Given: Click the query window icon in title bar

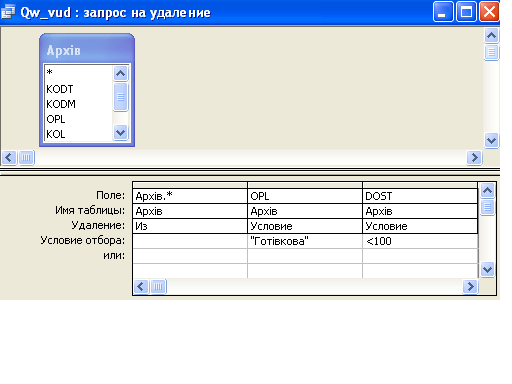Looking at the screenshot, I should (x=8, y=12).
